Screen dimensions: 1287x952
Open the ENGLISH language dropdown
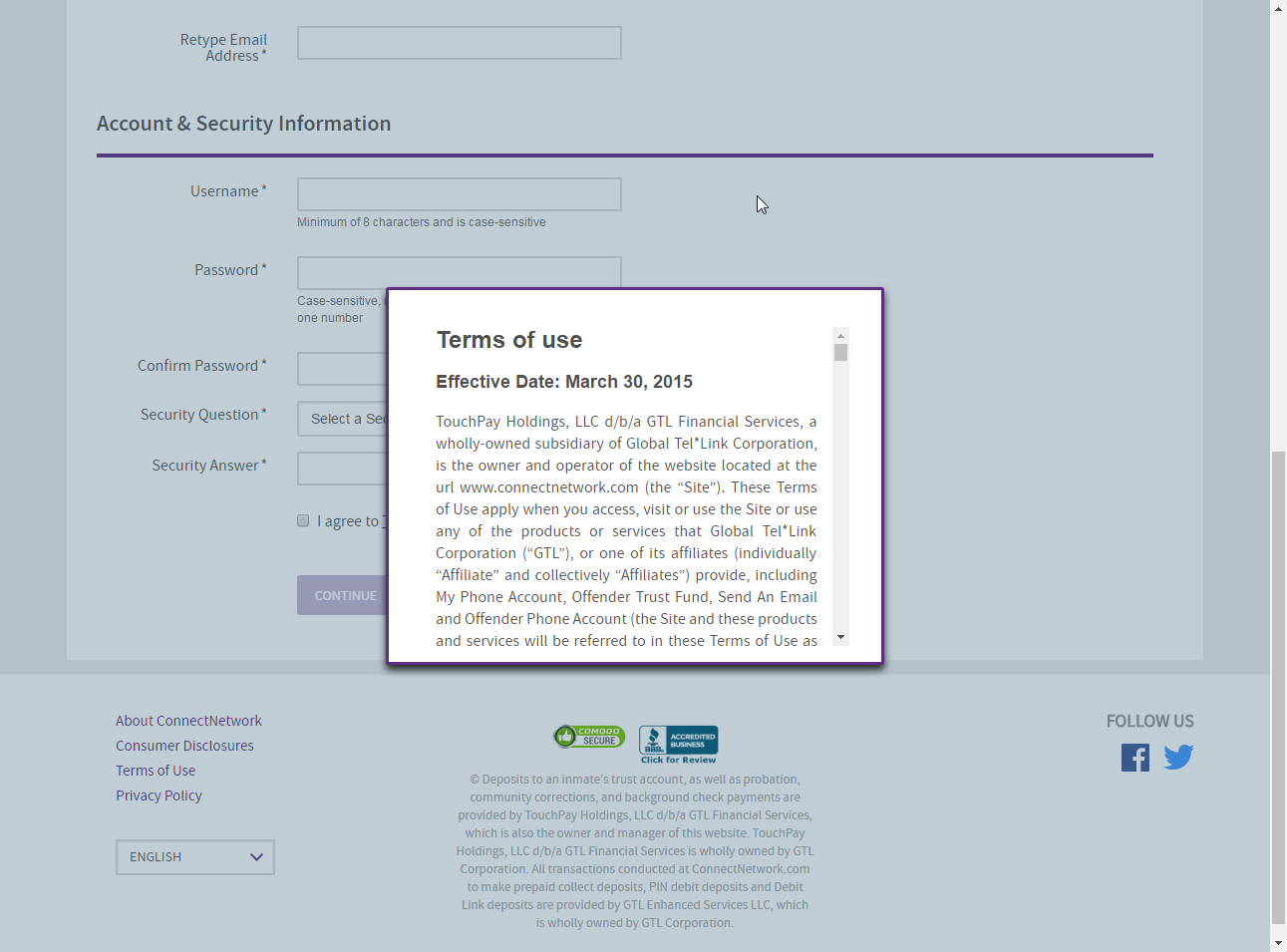click(x=195, y=857)
